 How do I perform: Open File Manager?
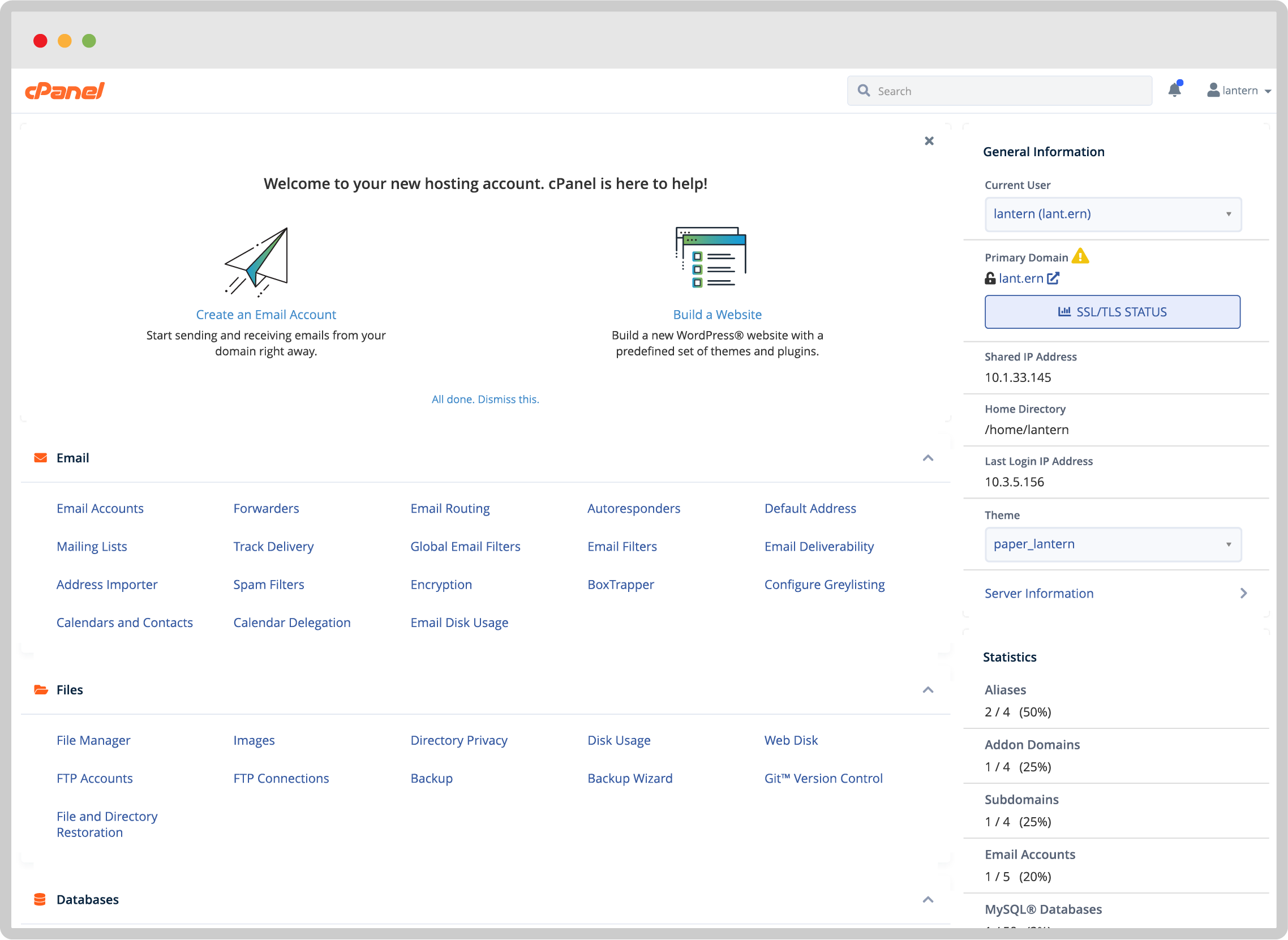pos(93,740)
